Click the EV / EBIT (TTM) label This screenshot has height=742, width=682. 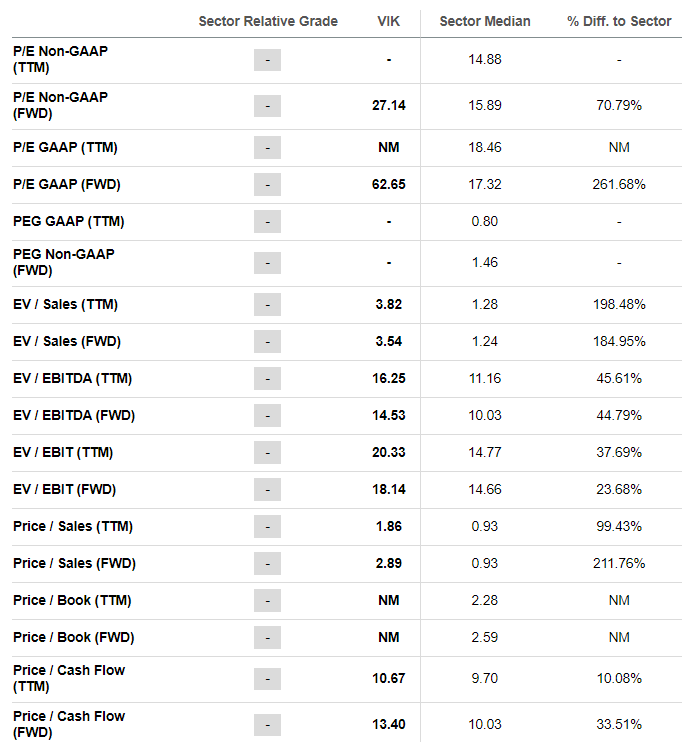pos(63,452)
